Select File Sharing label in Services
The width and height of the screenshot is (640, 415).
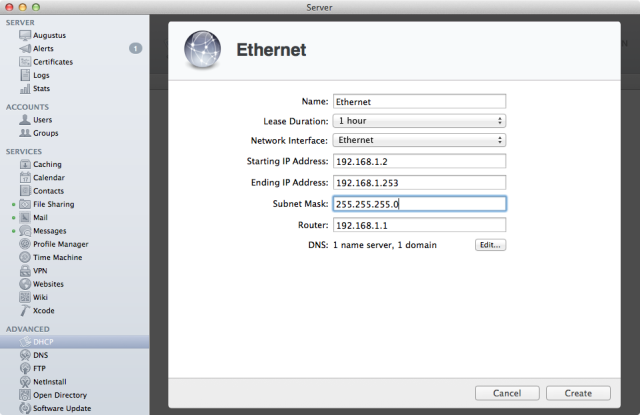tap(54, 204)
